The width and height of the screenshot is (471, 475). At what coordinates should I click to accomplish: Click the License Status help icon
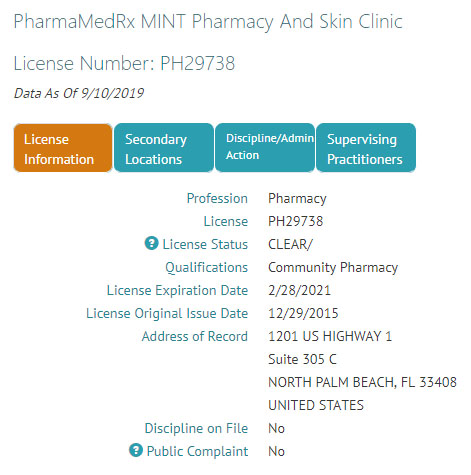coord(151,243)
